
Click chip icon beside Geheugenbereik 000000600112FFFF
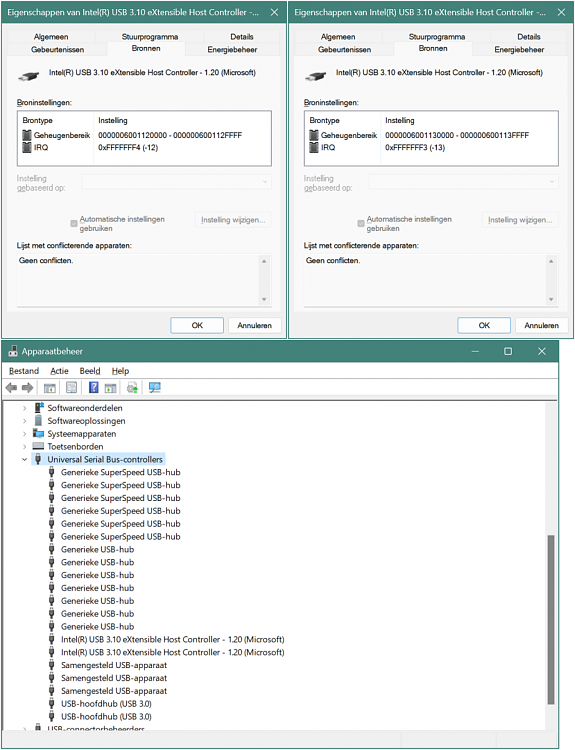[x=27, y=135]
